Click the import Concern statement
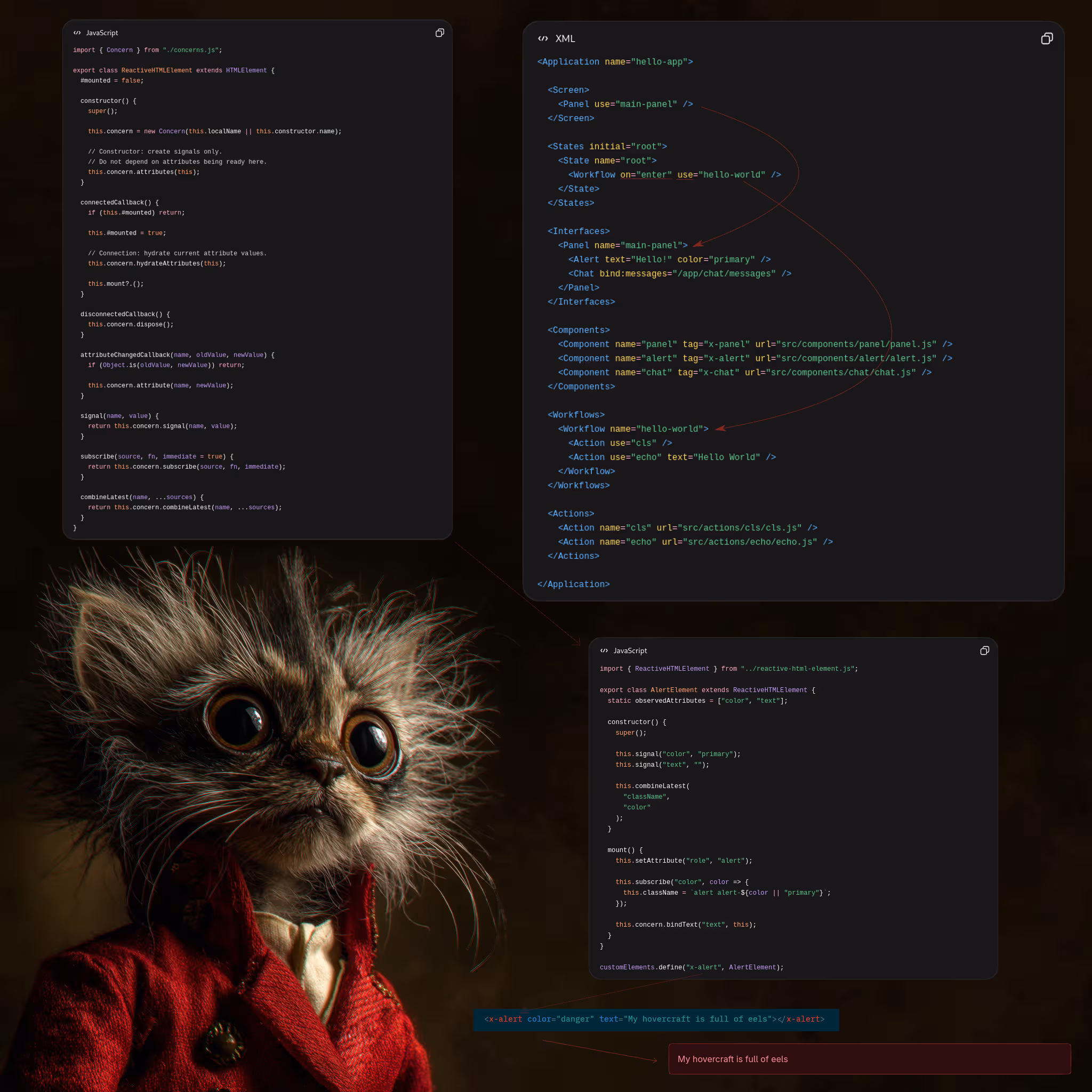 (x=147, y=50)
